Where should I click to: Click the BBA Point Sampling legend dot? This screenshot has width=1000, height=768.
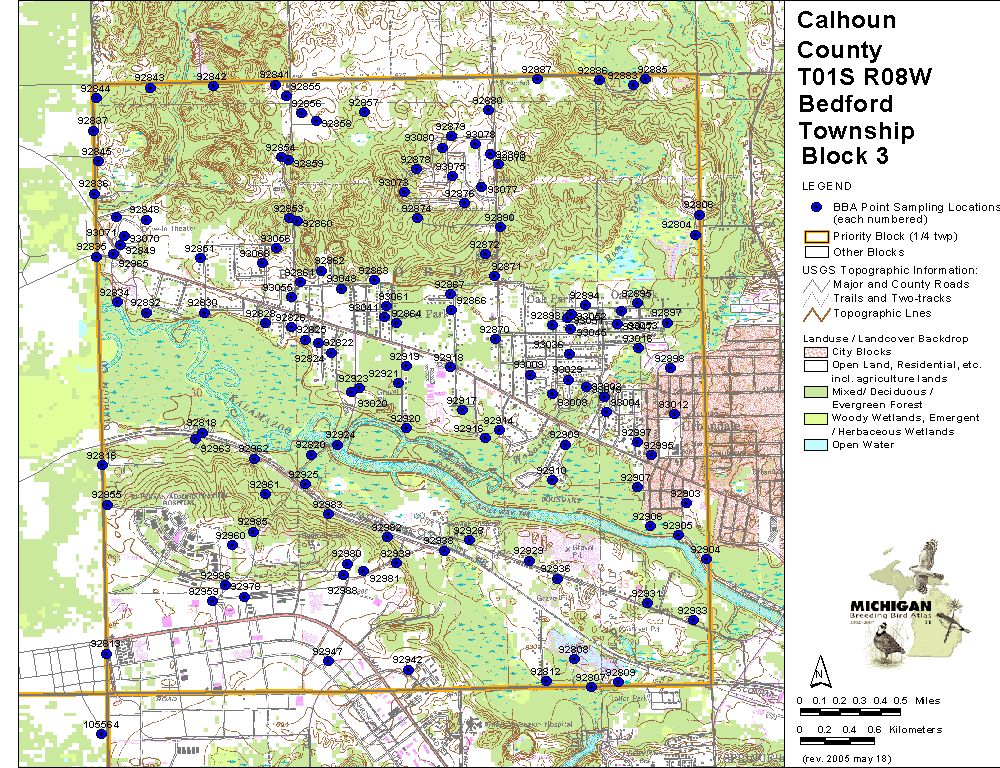point(816,207)
